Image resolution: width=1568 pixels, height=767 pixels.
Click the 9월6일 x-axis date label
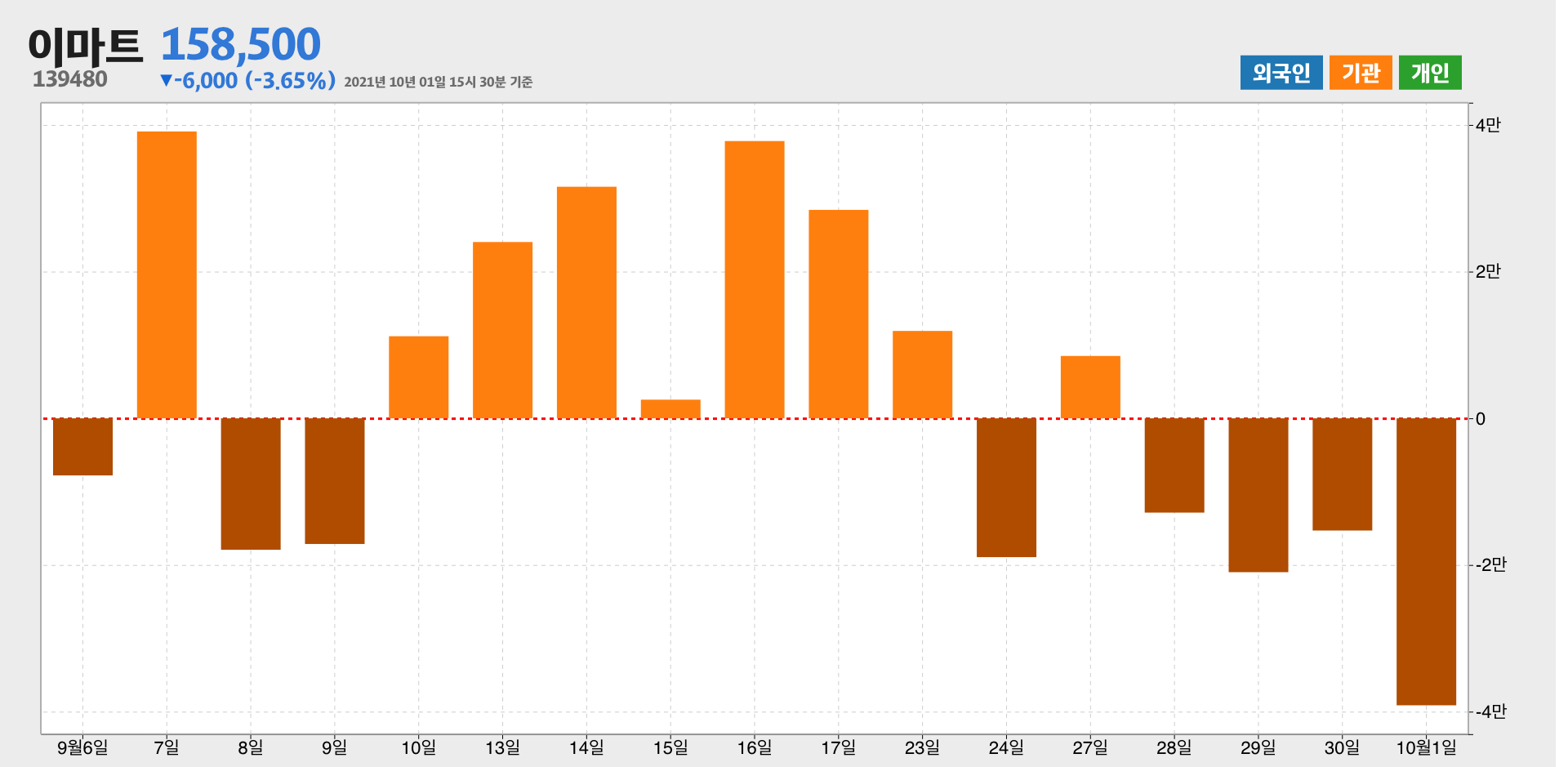click(82, 747)
